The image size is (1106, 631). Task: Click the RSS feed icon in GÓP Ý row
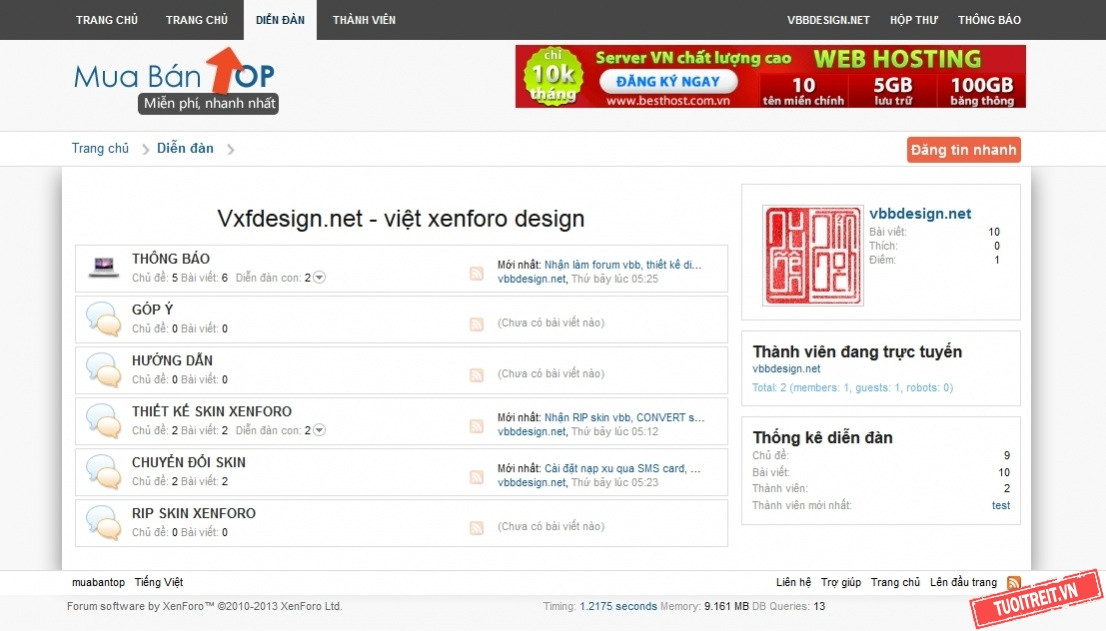[477, 324]
